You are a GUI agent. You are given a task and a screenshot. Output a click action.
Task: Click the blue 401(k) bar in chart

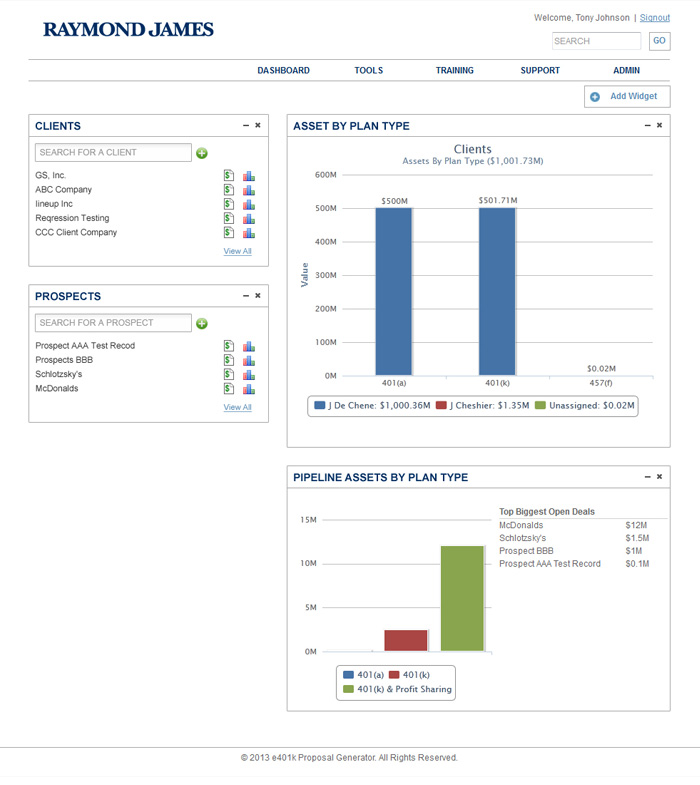[497, 290]
